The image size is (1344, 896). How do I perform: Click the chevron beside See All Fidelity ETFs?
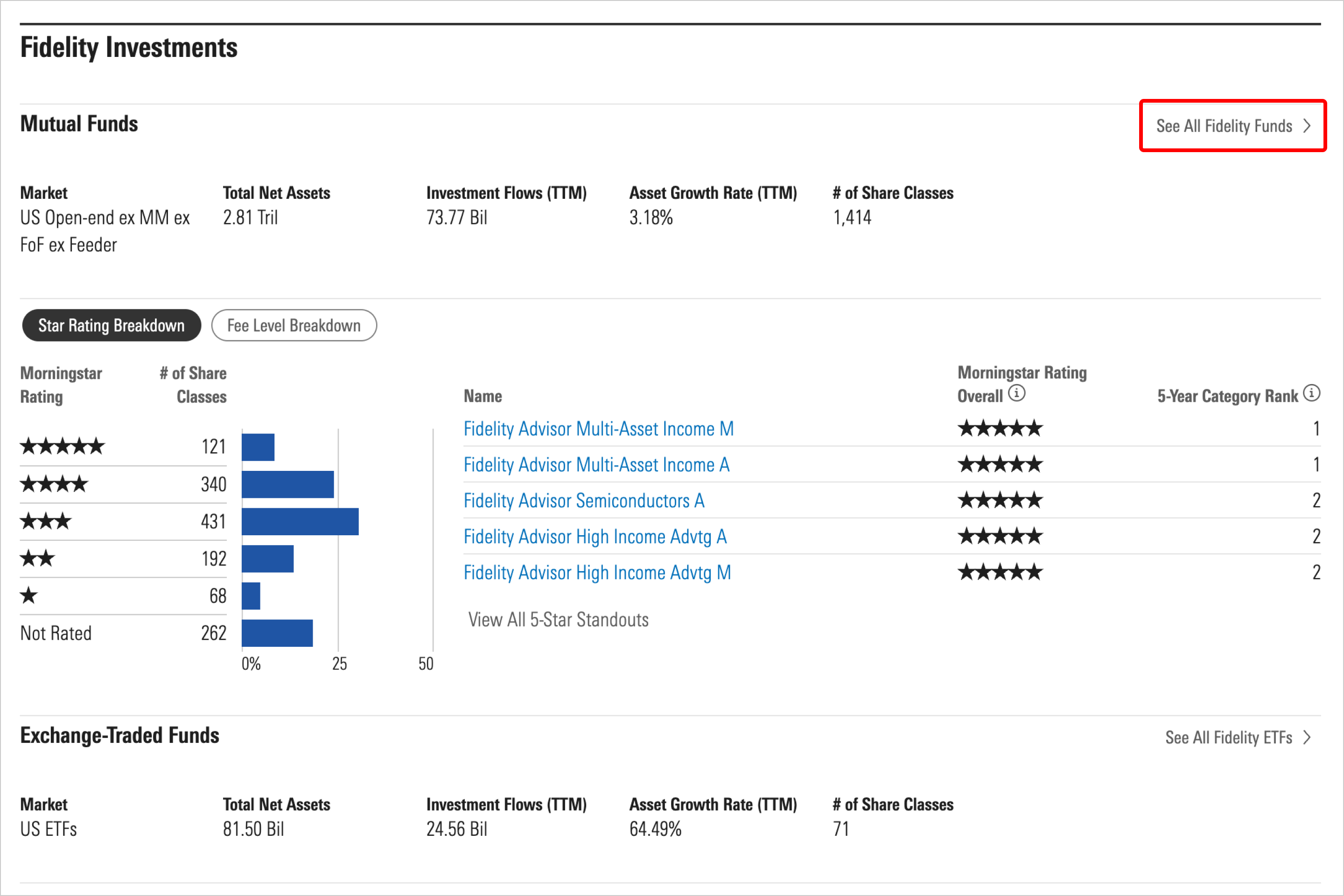1306,737
